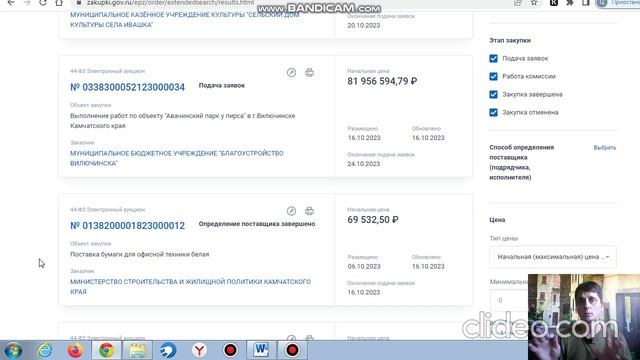Uncheck the 'Подача заявок' stage checkbox
This screenshot has height=360, width=640.
(493, 58)
